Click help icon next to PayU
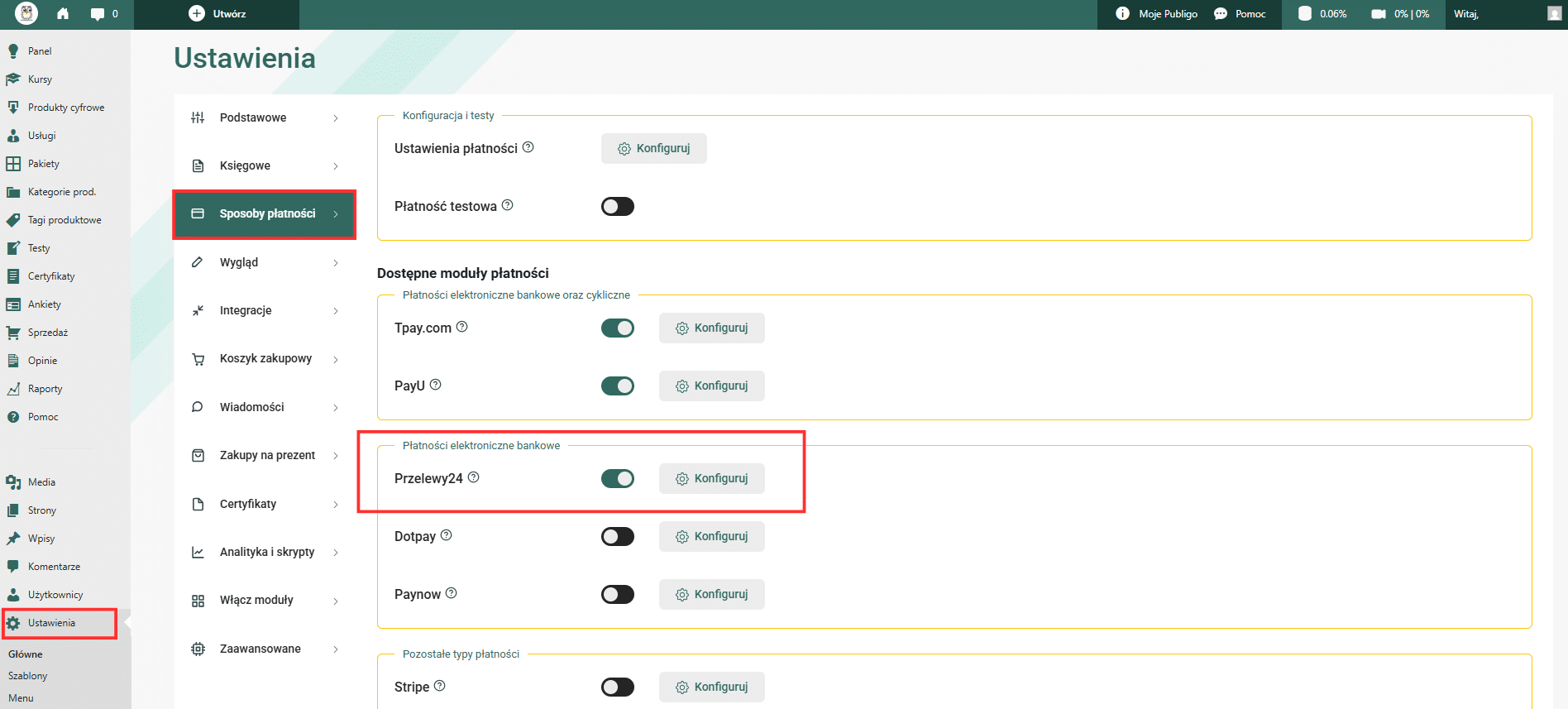1568x709 pixels. pyautogui.click(x=436, y=385)
